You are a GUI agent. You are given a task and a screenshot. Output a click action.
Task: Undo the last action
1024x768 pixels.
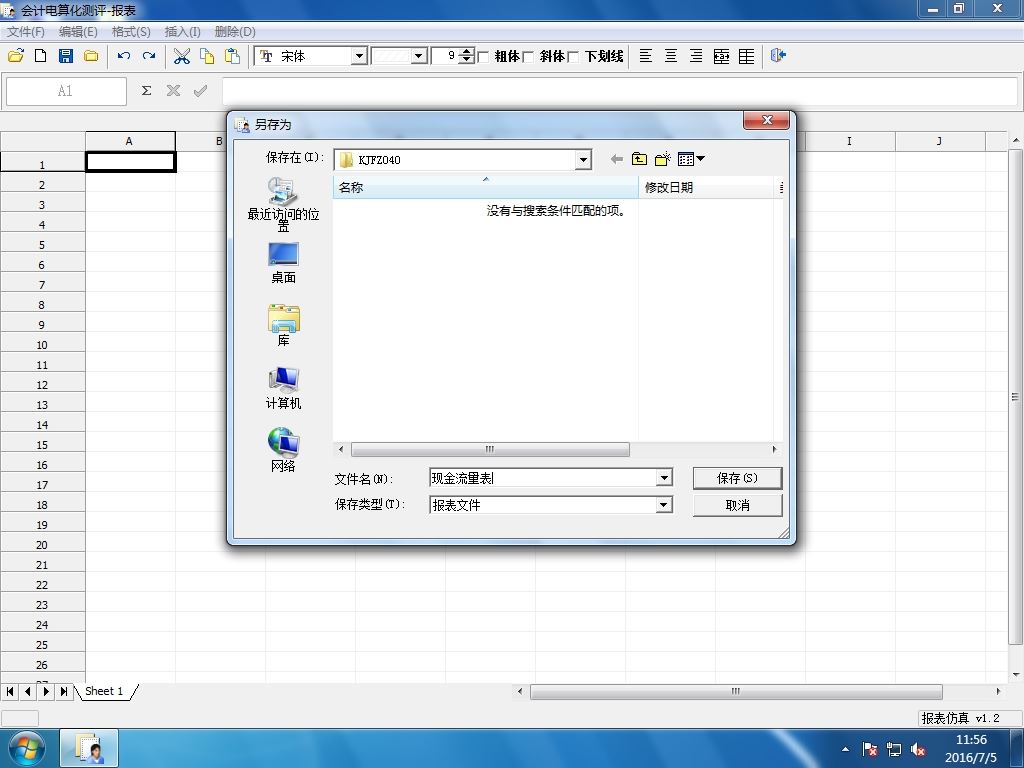coord(124,56)
